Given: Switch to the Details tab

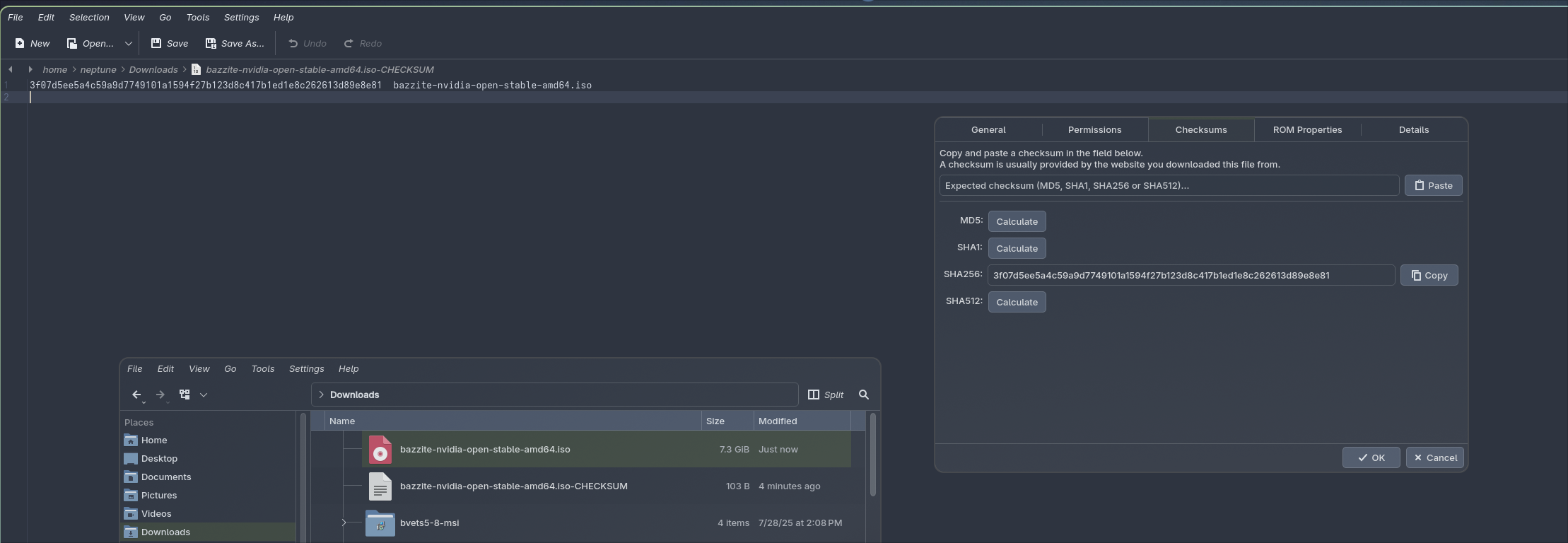Looking at the screenshot, I should pos(1414,129).
